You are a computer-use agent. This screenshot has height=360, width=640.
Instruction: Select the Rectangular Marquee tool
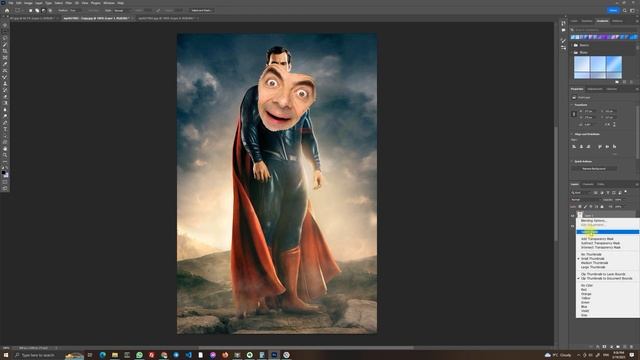coord(5,31)
